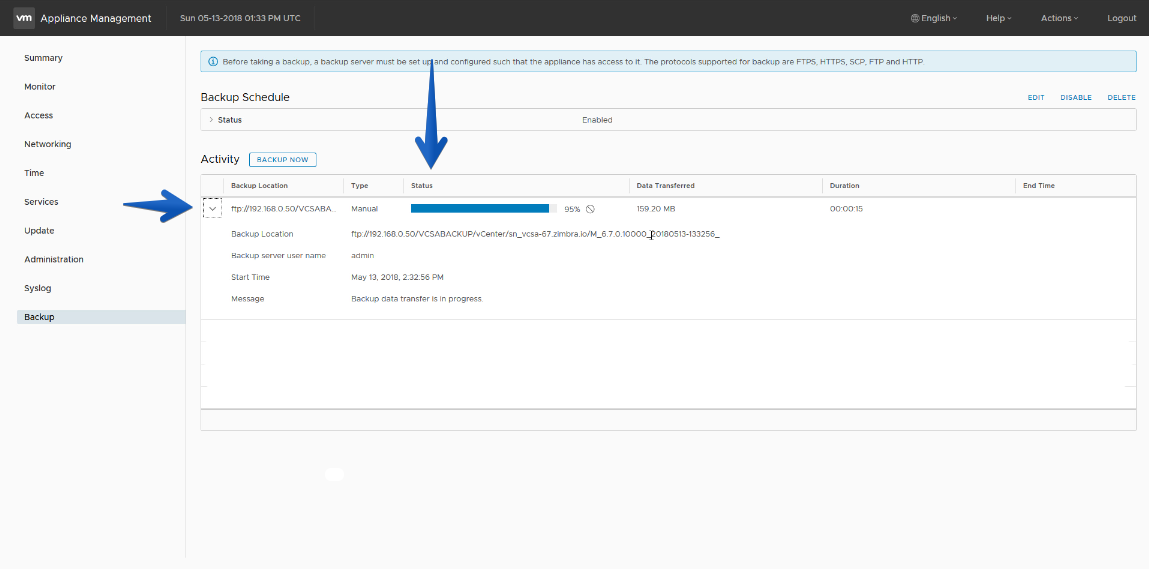Click the Manual type cell
Screen dimensions: 1149x569
pyautogui.click(x=364, y=209)
